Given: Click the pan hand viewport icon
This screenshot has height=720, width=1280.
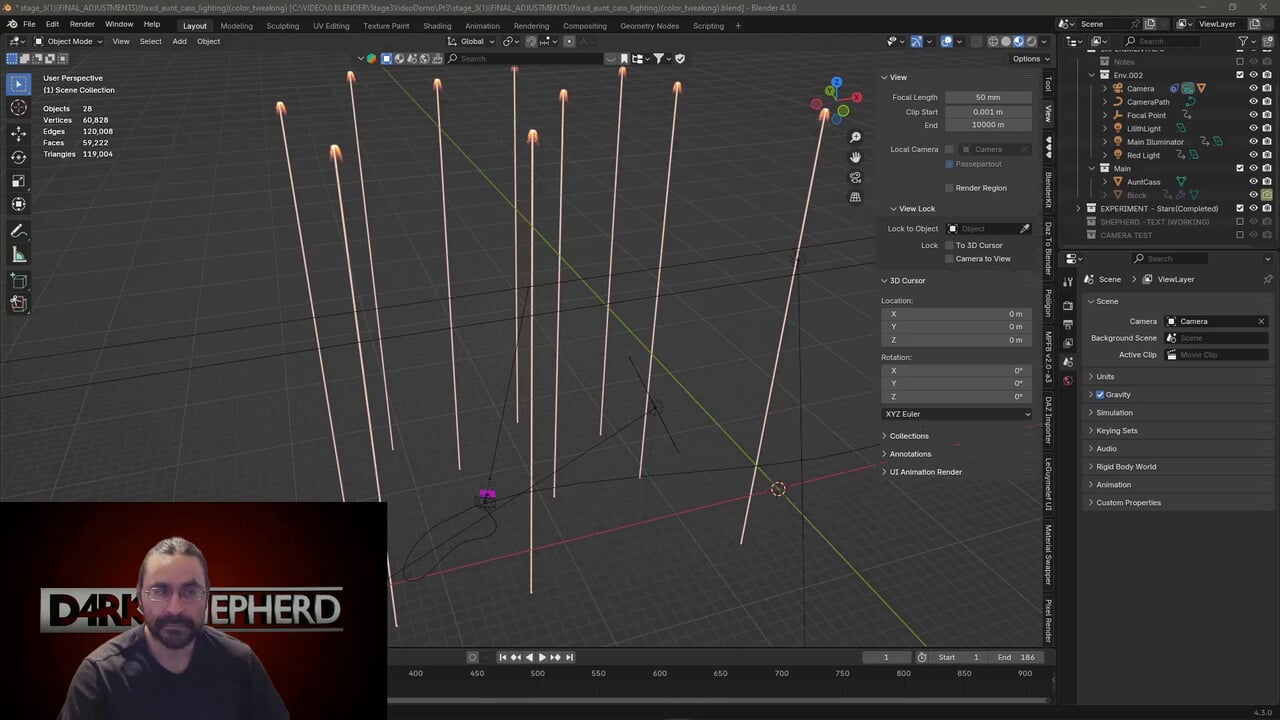Looking at the screenshot, I should click(x=855, y=157).
